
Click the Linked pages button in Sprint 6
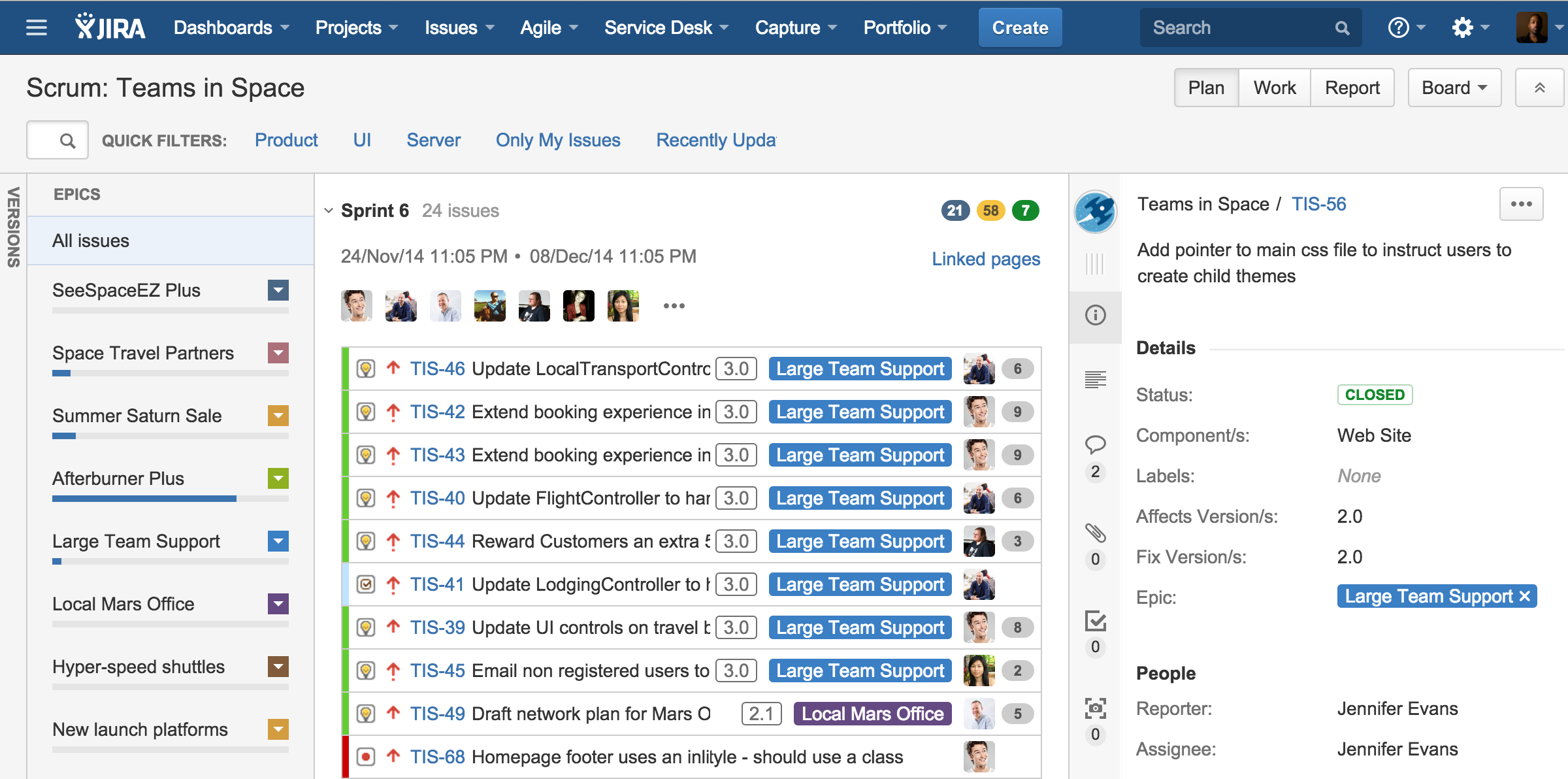pos(984,259)
